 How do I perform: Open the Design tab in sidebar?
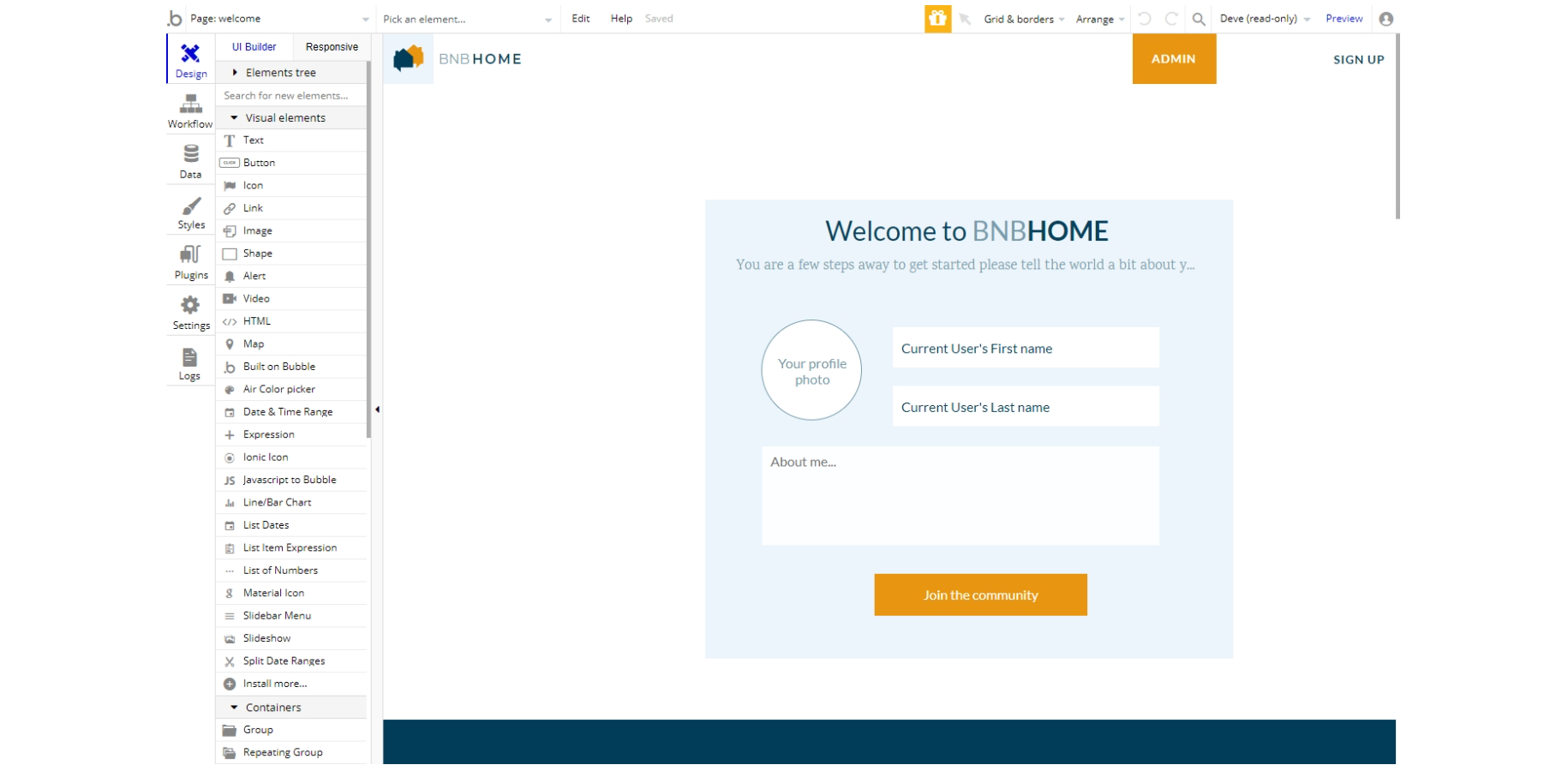coord(190,59)
